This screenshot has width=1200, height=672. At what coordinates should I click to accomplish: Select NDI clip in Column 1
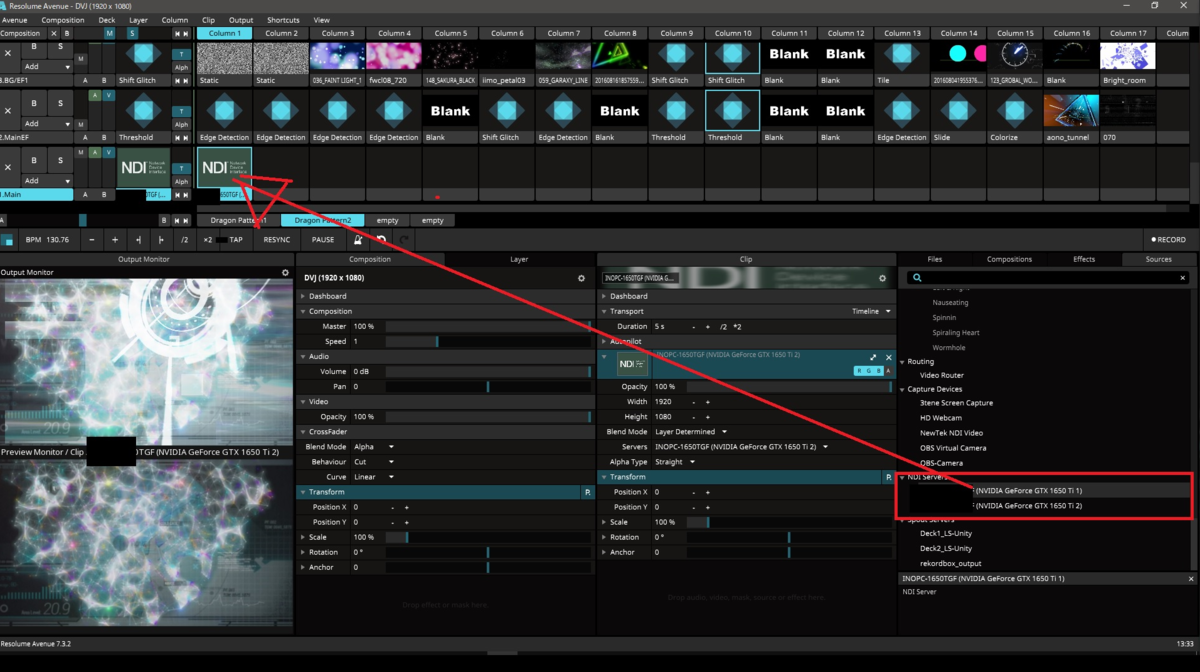pos(224,168)
